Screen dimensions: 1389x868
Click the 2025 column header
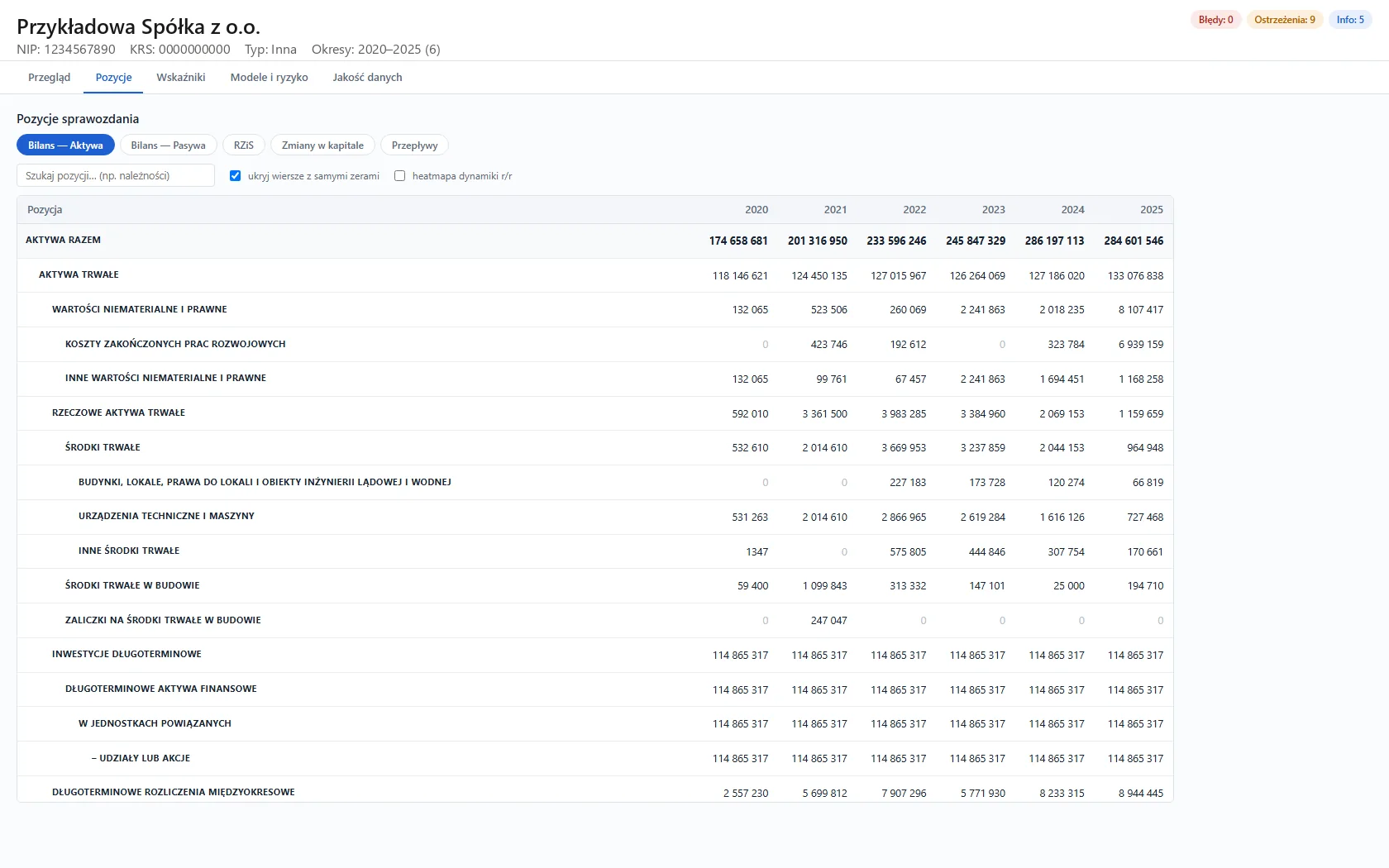pos(1151,210)
